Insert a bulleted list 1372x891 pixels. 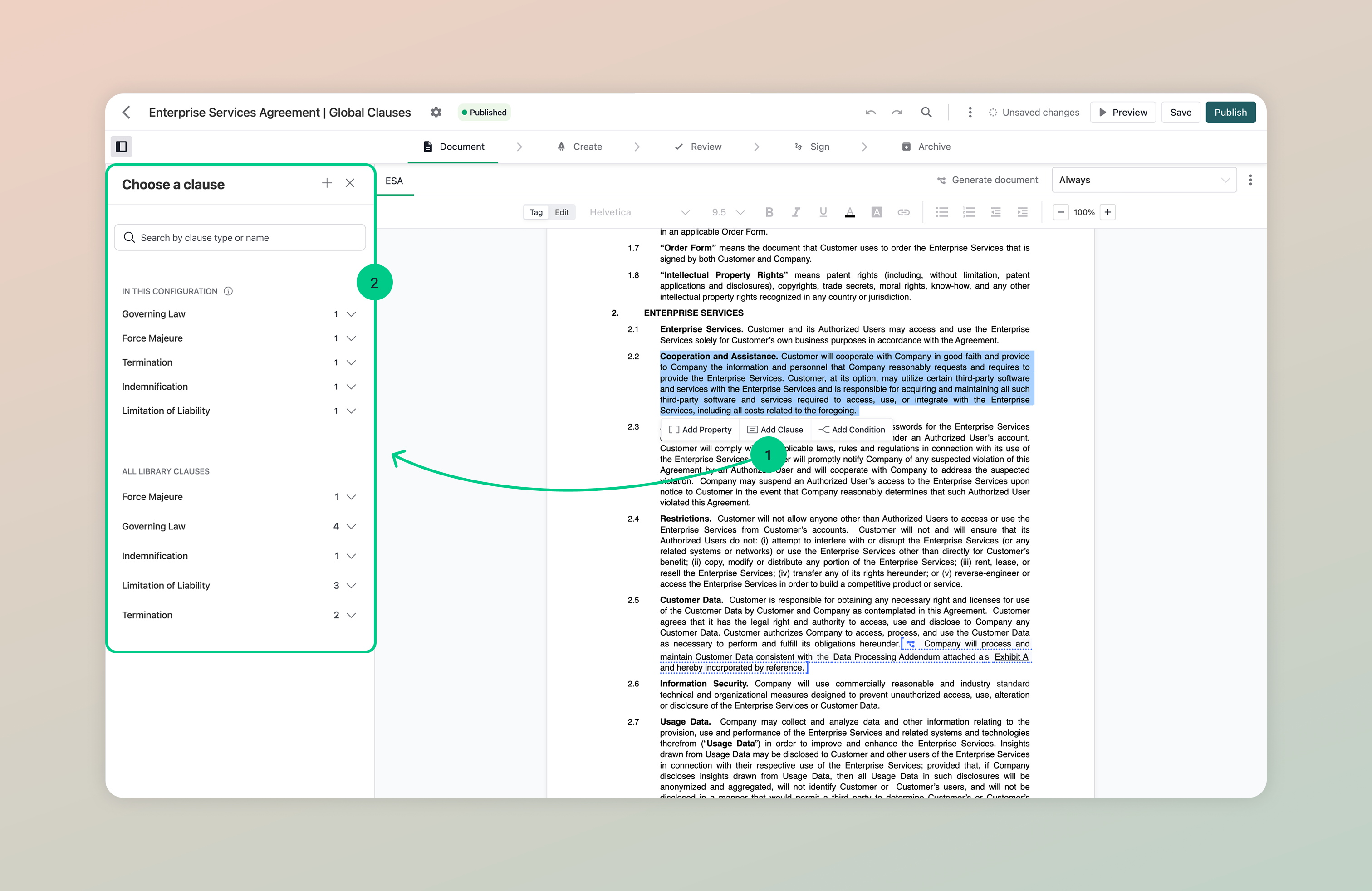942,212
